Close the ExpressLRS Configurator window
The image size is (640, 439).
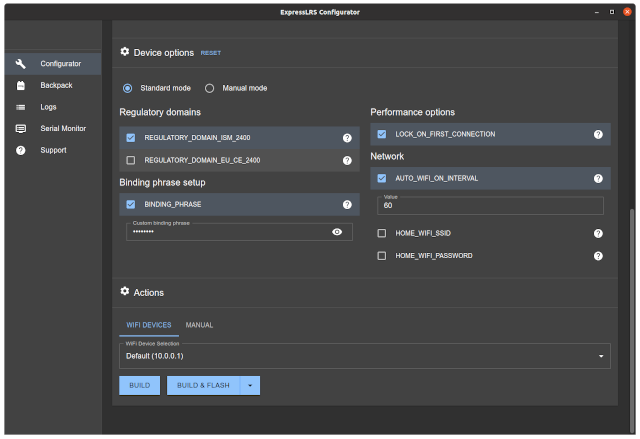coord(627,12)
